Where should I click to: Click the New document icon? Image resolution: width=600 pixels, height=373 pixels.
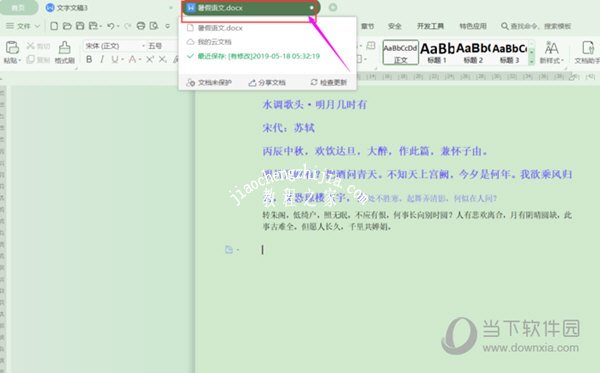(x=54, y=26)
